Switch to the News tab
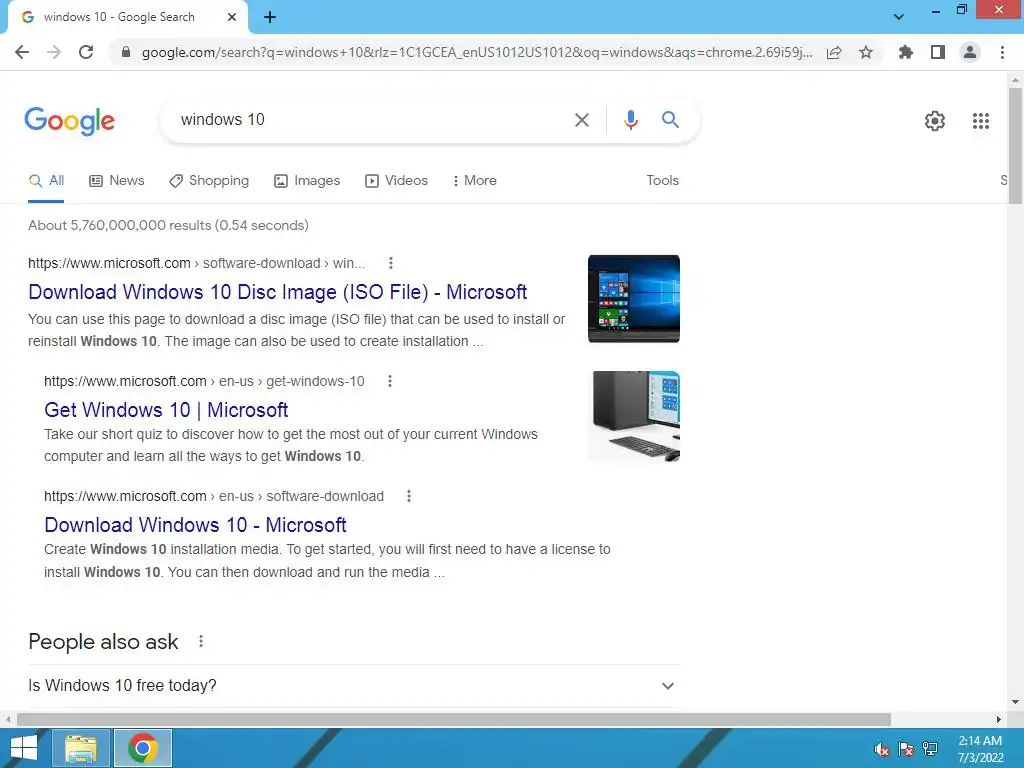 [x=117, y=181]
